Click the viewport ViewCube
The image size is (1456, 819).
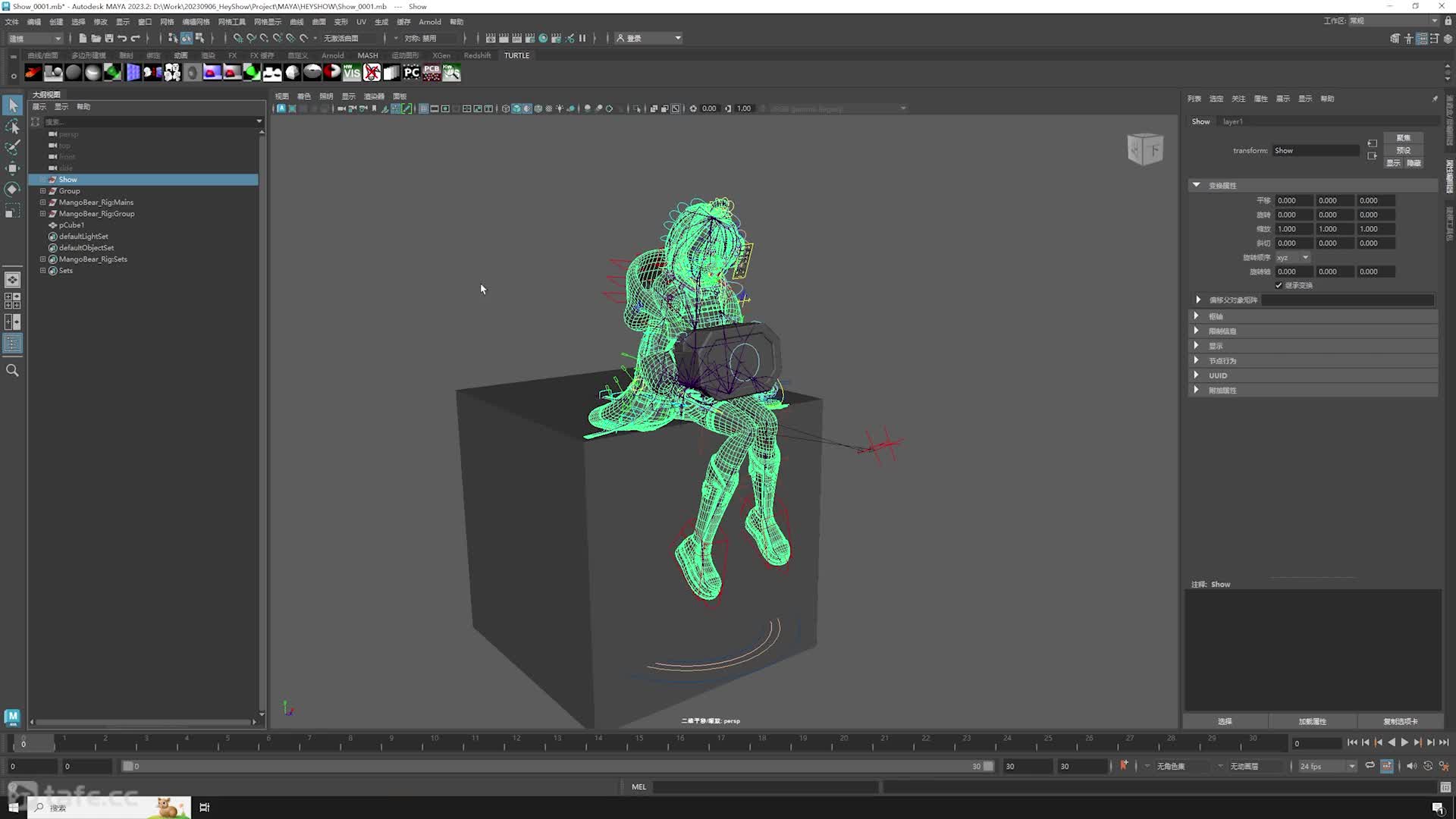pos(1145,149)
